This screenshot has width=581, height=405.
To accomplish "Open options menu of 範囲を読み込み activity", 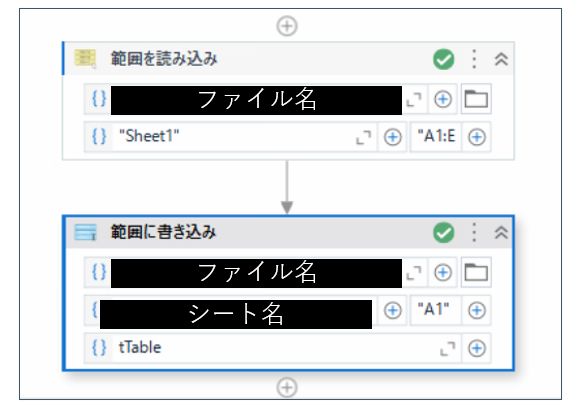I will pos(474,59).
